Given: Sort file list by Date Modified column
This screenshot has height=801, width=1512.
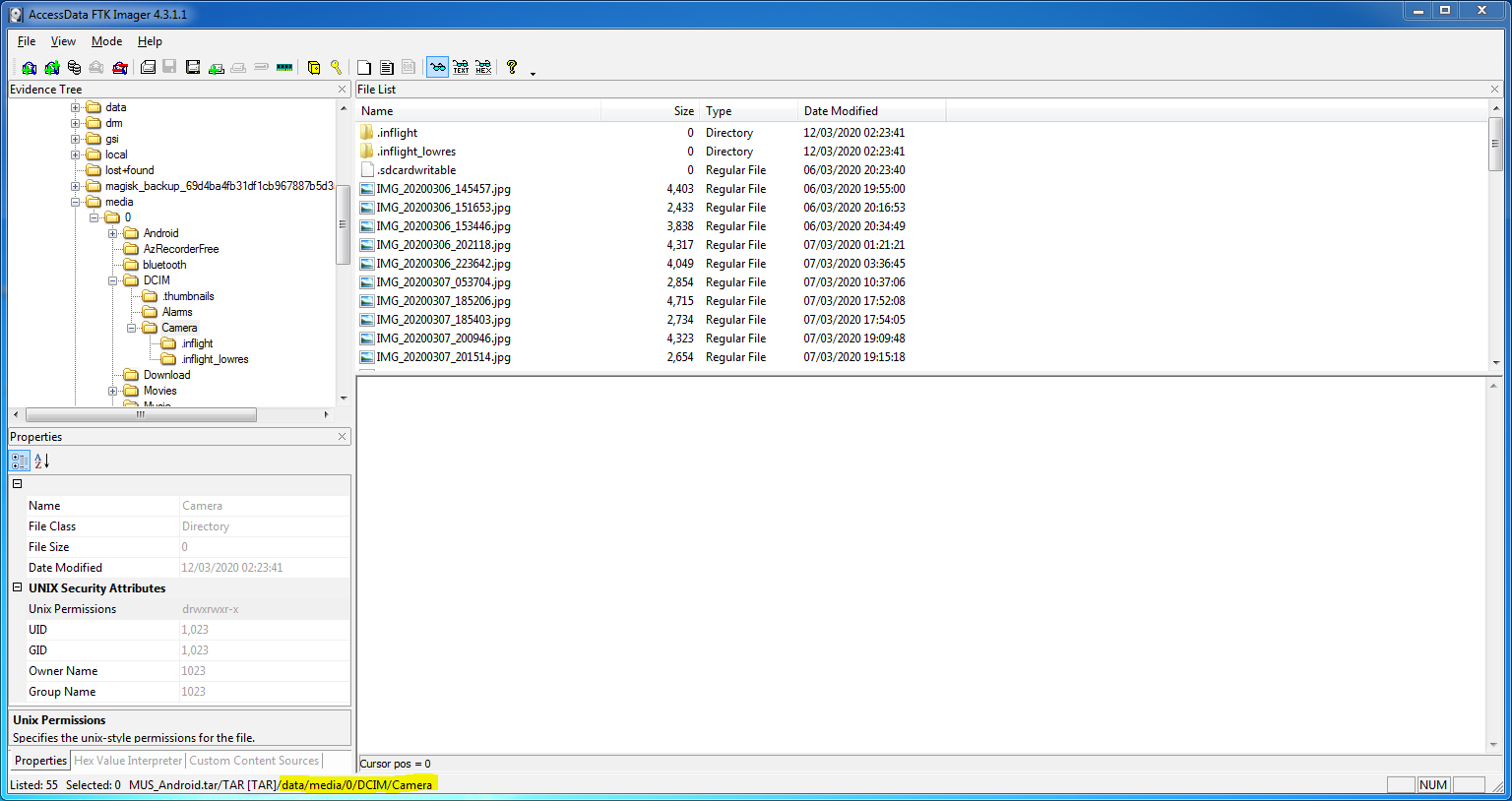Looking at the screenshot, I should coord(841,111).
